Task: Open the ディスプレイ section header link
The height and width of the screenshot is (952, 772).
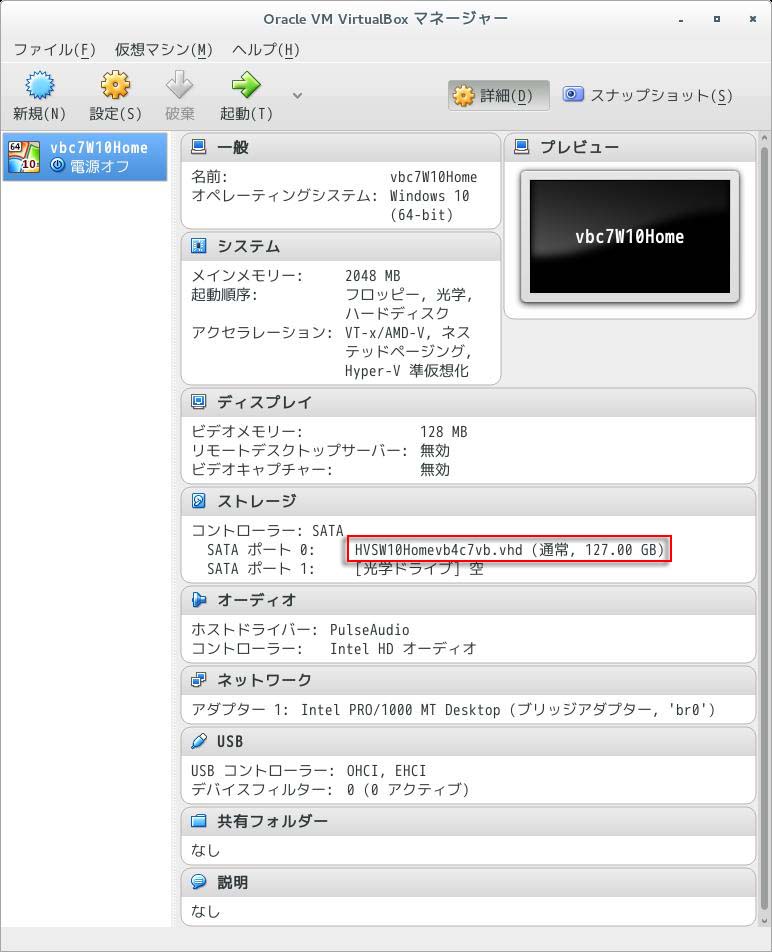Action: point(265,402)
